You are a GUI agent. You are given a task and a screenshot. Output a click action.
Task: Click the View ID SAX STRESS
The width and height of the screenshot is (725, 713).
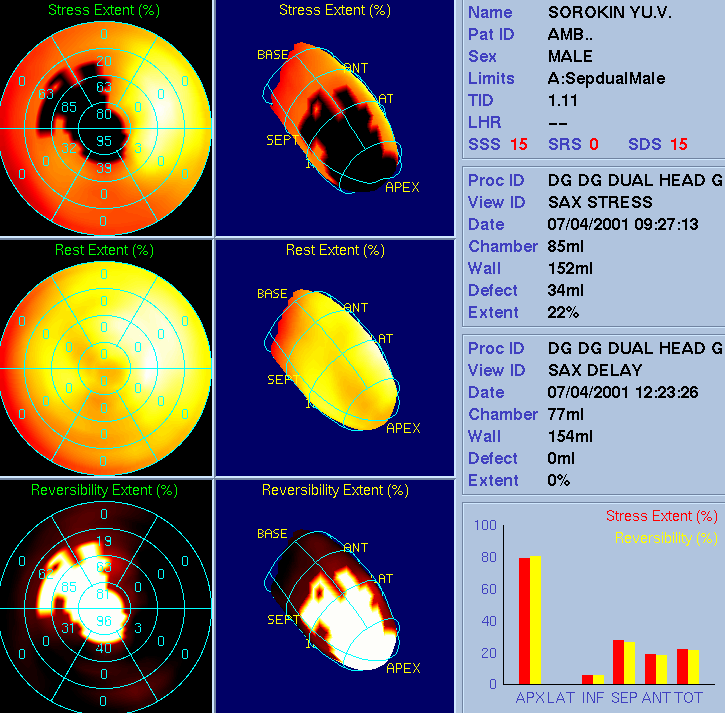point(600,202)
